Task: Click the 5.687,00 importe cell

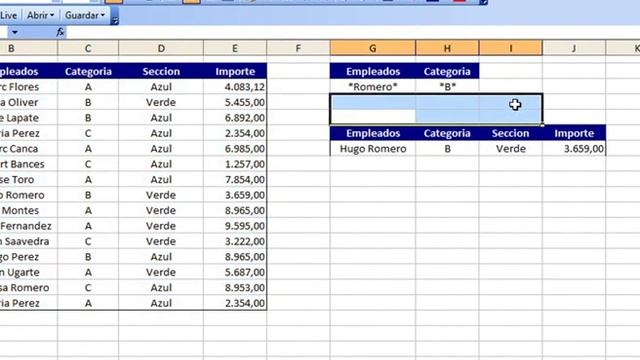Action: (235, 272)
